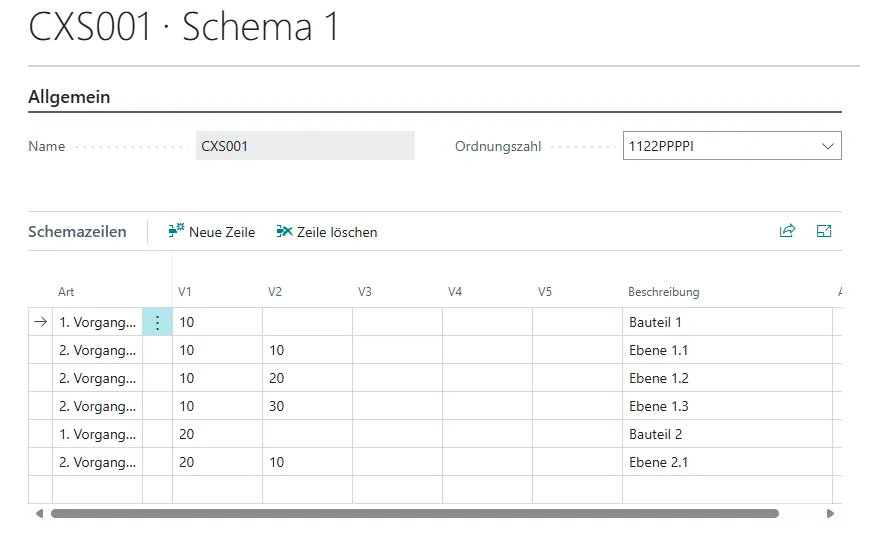Click Neue Zeile to add a row
Screen dimensions: 872x552
(222, 232)
